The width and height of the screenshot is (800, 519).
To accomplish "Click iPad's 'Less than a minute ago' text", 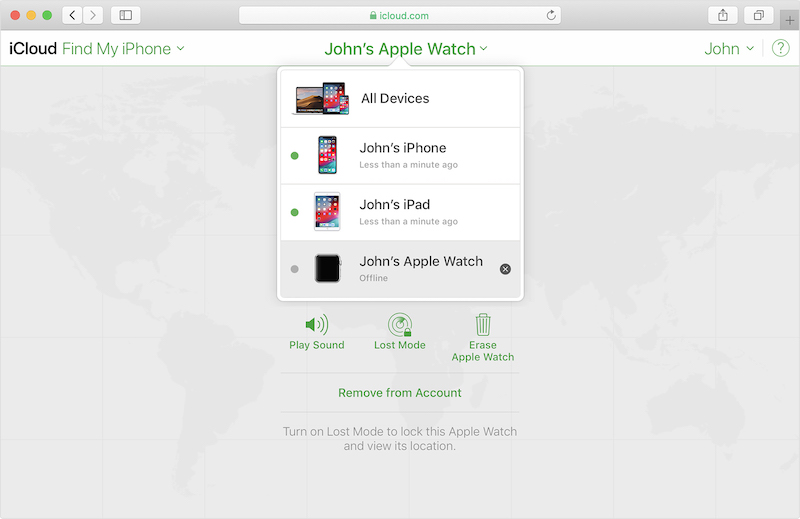I will click(408, 221).
